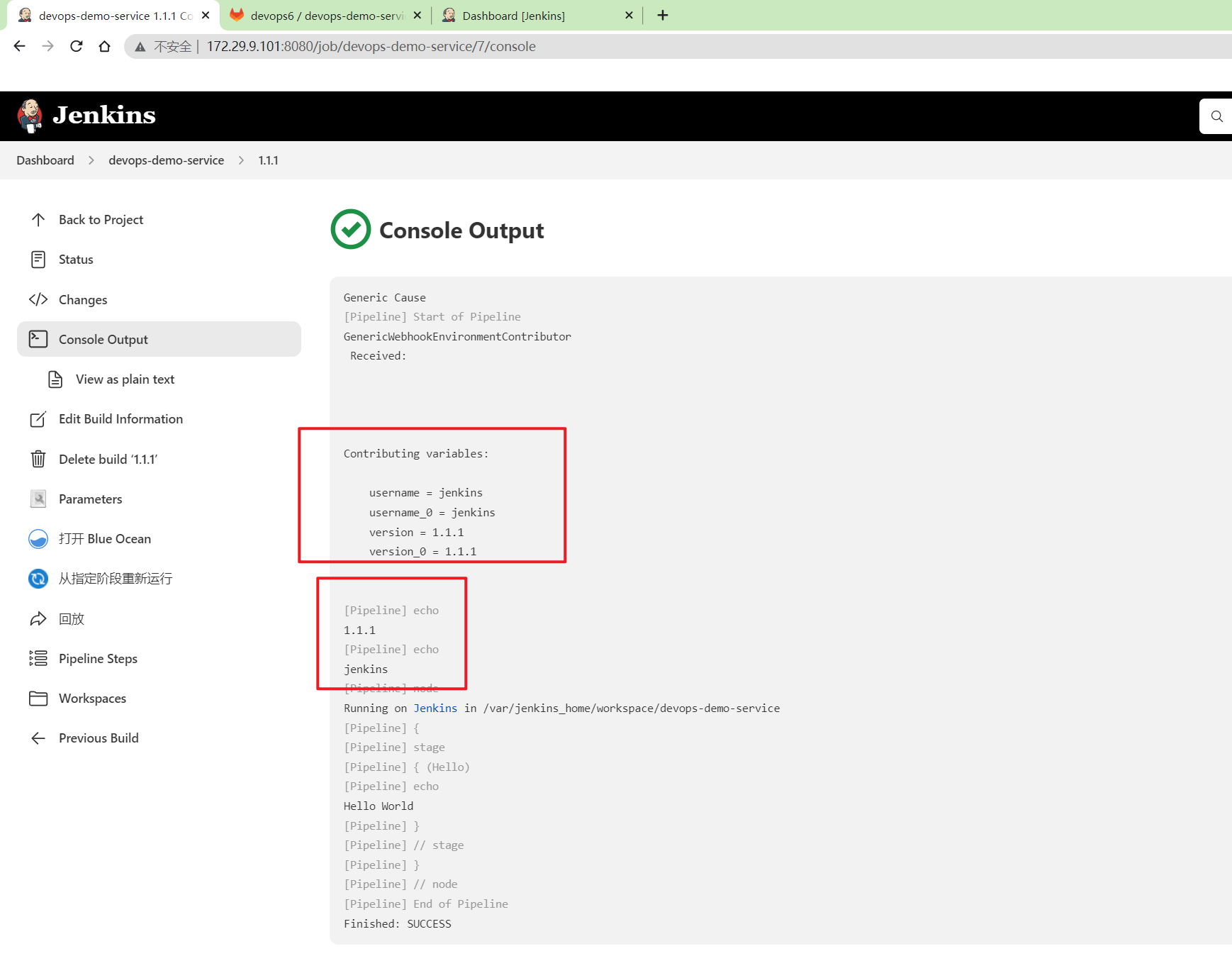This screenshot has height=956, width=1232.
Task: Click the browser home icon
Action: 104,46
